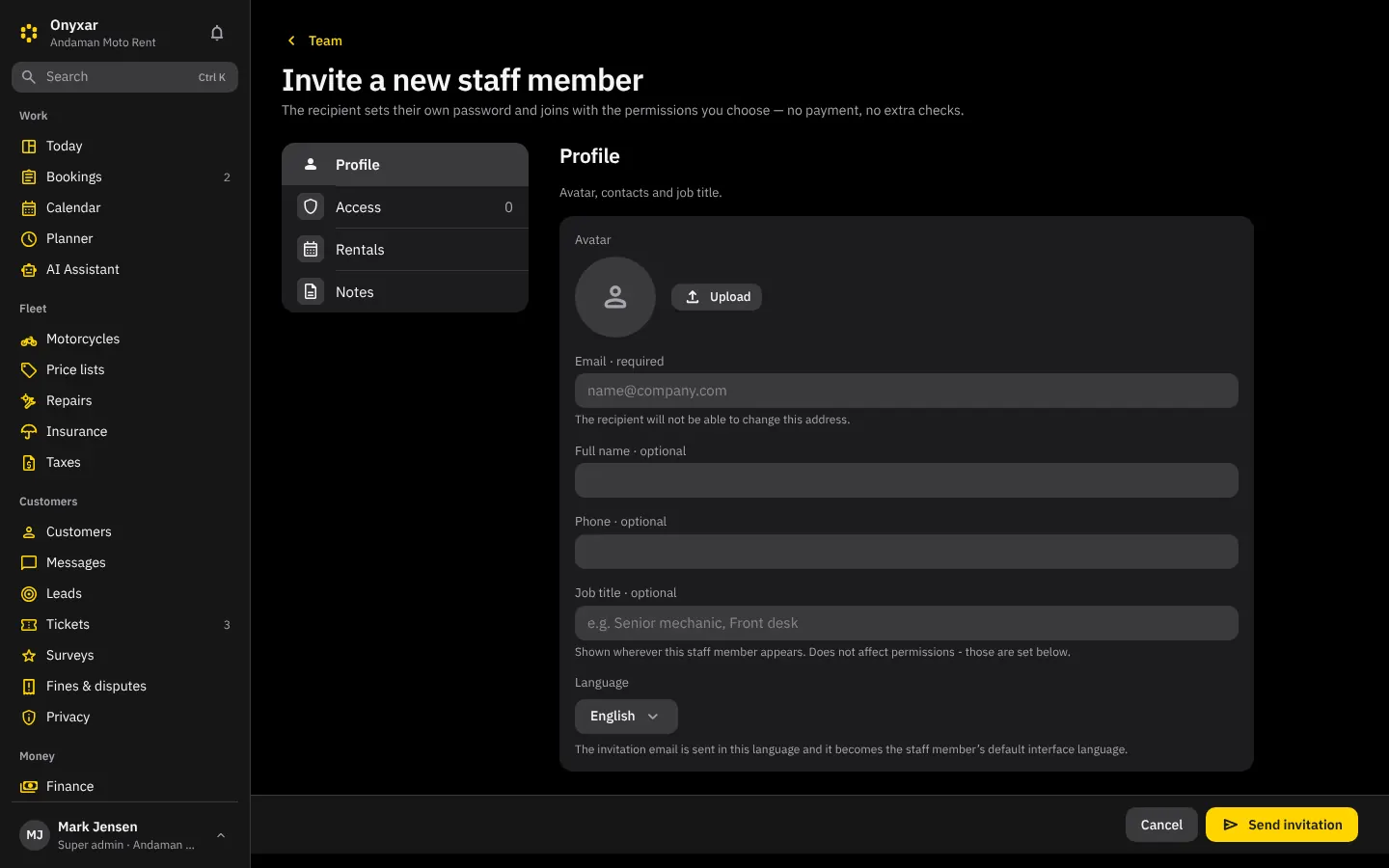Click the Messages chat icon

(29, 563)
